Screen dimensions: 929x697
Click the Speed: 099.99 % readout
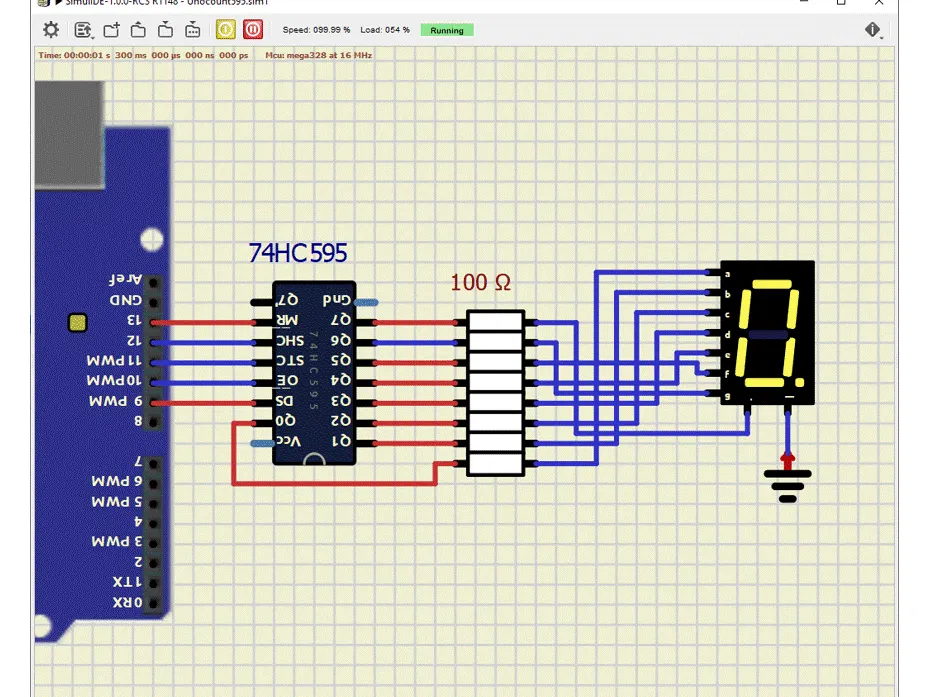316,30
